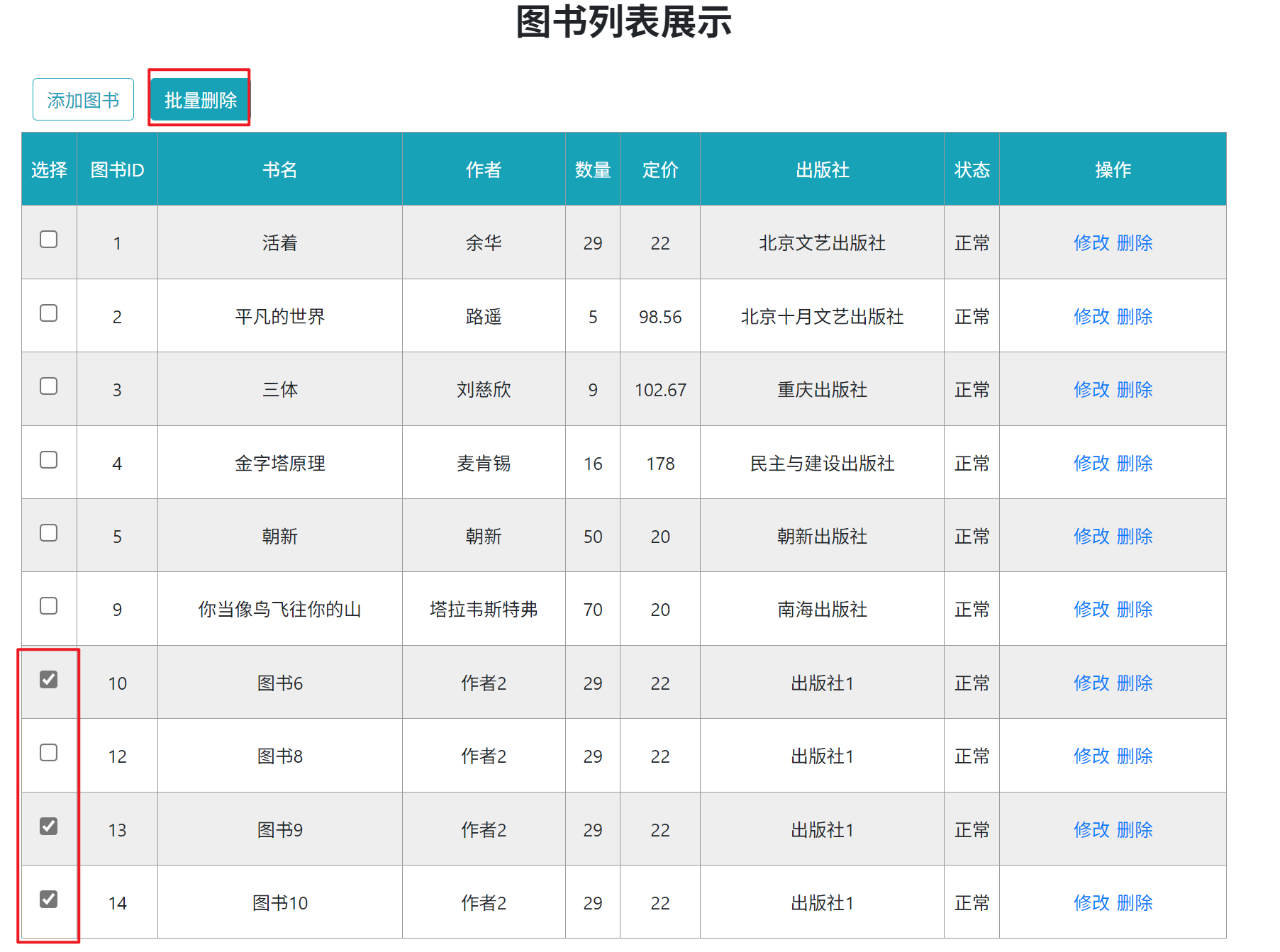
Task: Click the book name 活着
Action: coord(280,243)
